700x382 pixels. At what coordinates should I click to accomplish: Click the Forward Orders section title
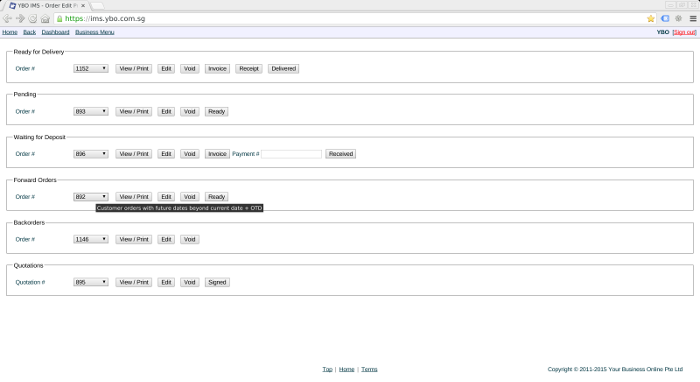tap(35, 180)
